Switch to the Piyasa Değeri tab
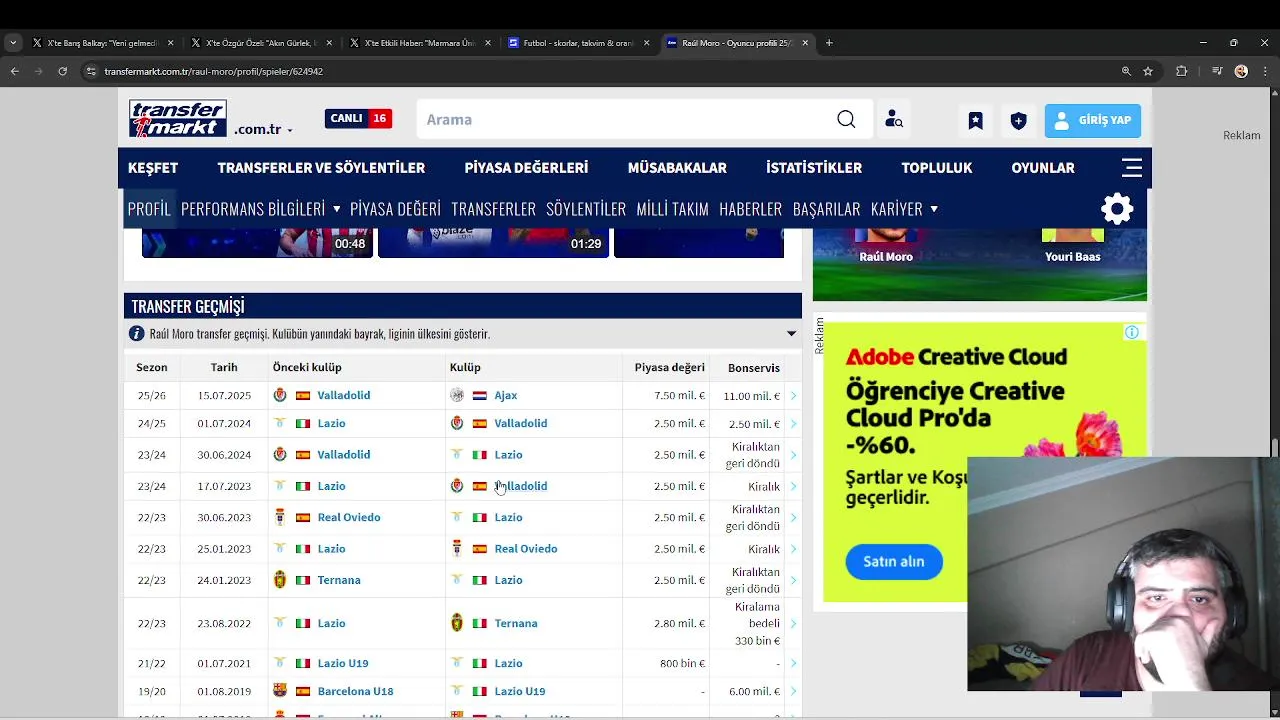Image resolution: width=1280 pixels, height=720 pixels. pos(395,209)
